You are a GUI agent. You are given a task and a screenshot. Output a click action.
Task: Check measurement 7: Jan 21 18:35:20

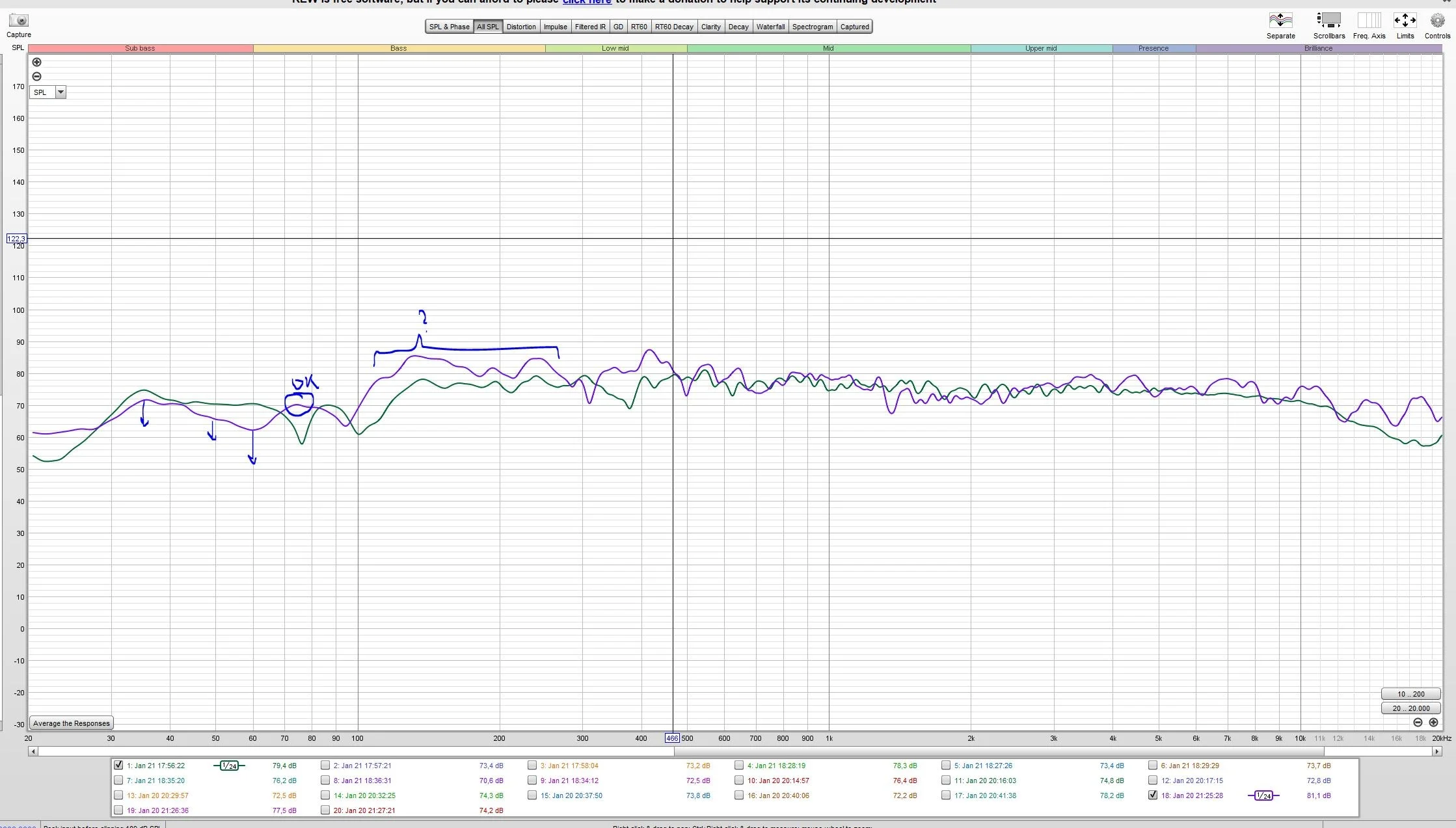(x=118, y=781)
